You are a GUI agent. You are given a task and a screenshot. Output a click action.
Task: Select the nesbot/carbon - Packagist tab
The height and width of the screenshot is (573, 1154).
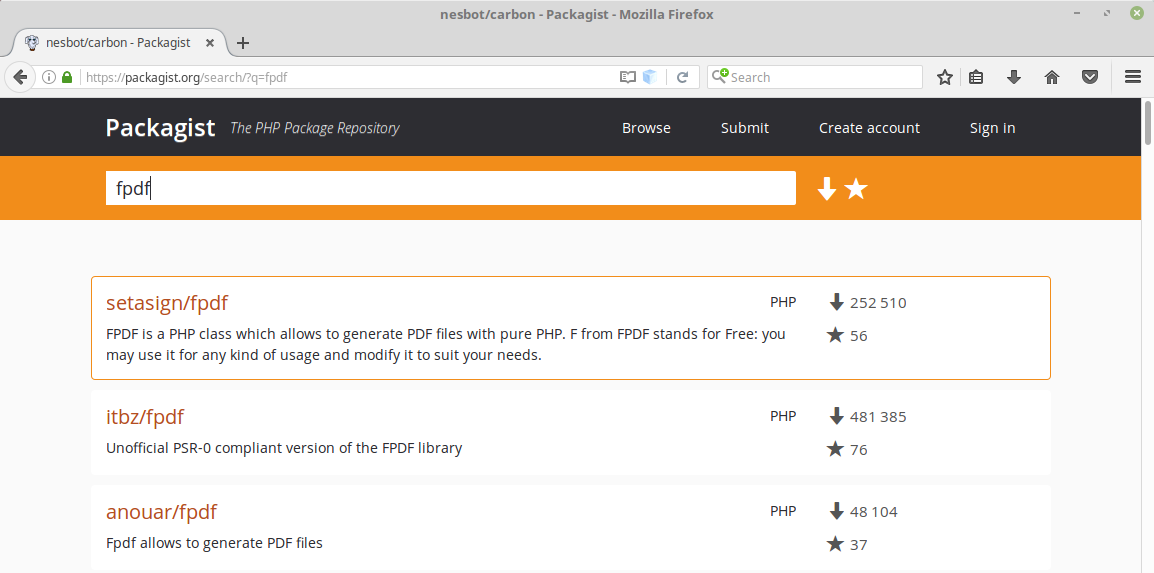pos(118,43)
